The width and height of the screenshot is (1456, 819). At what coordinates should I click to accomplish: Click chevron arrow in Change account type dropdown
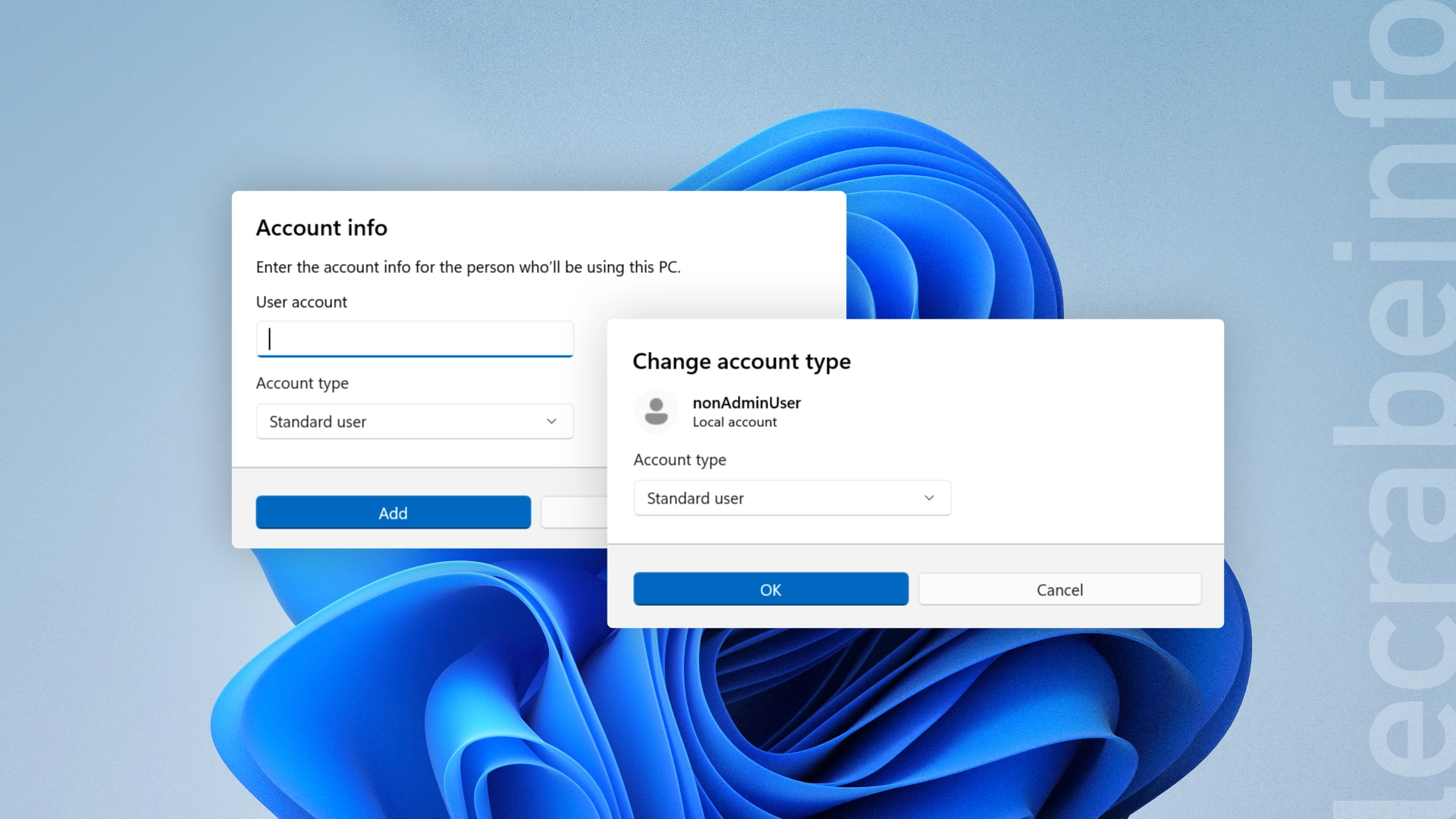[929, 498]
